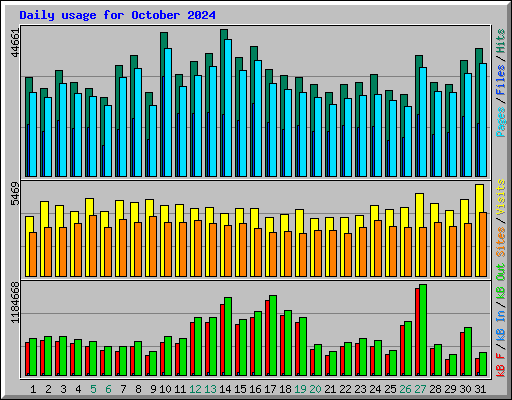Image resolution: width=512 pixels, height=400 pixels.
Task: Click the 'Daily usage for October 2024' title
Action: point(117,15)
